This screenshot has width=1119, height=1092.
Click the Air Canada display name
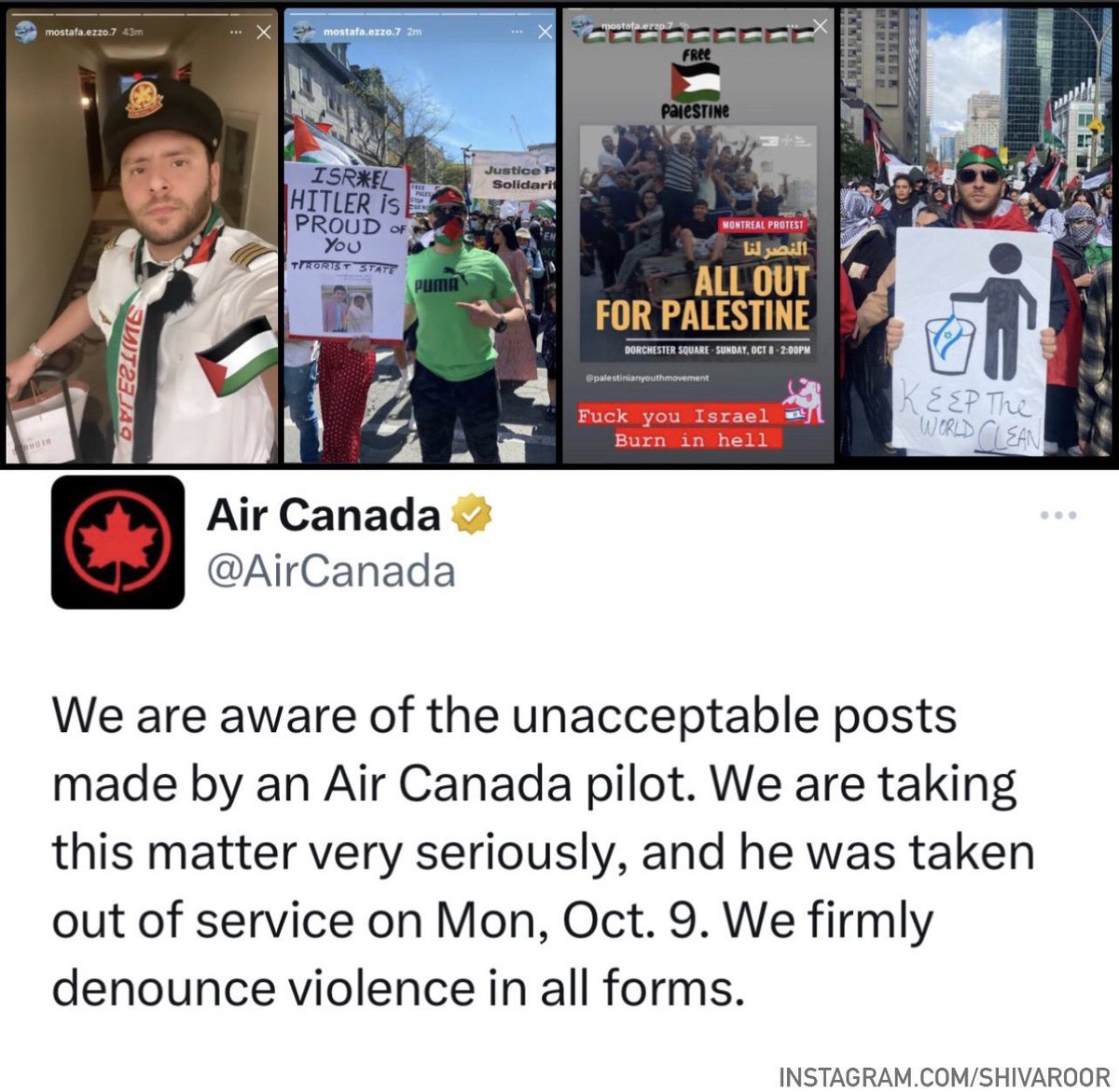324,514
